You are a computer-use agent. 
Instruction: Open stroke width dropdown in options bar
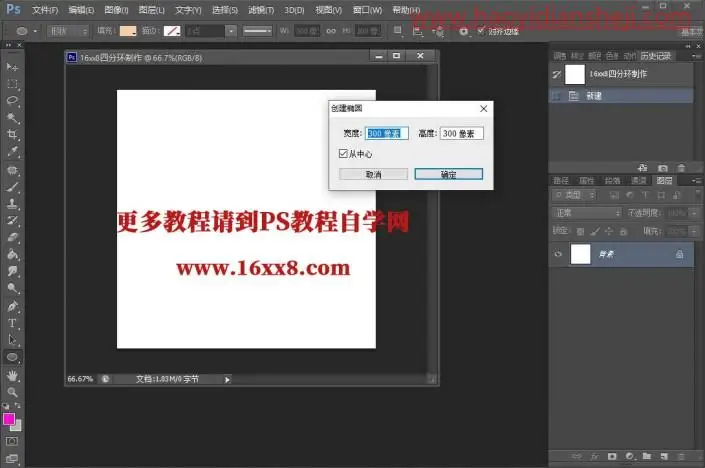231,31
